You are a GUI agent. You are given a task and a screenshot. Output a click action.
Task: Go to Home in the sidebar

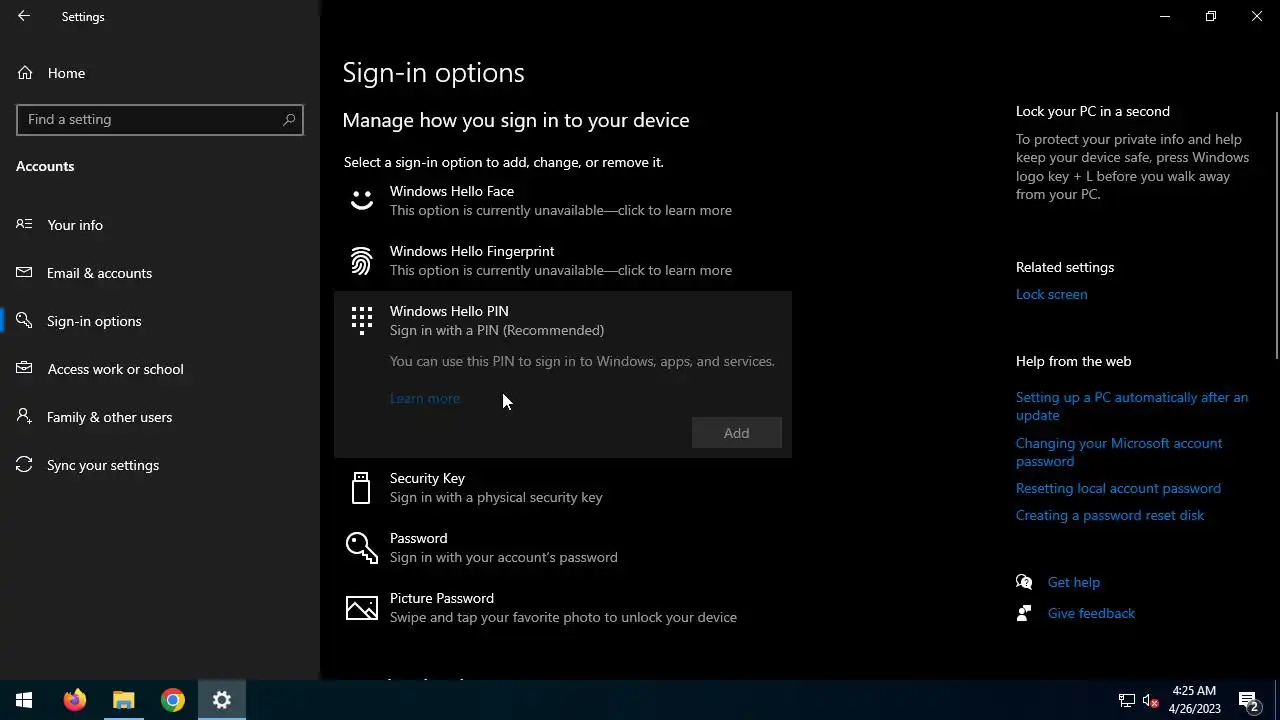[x=160, y=73]
